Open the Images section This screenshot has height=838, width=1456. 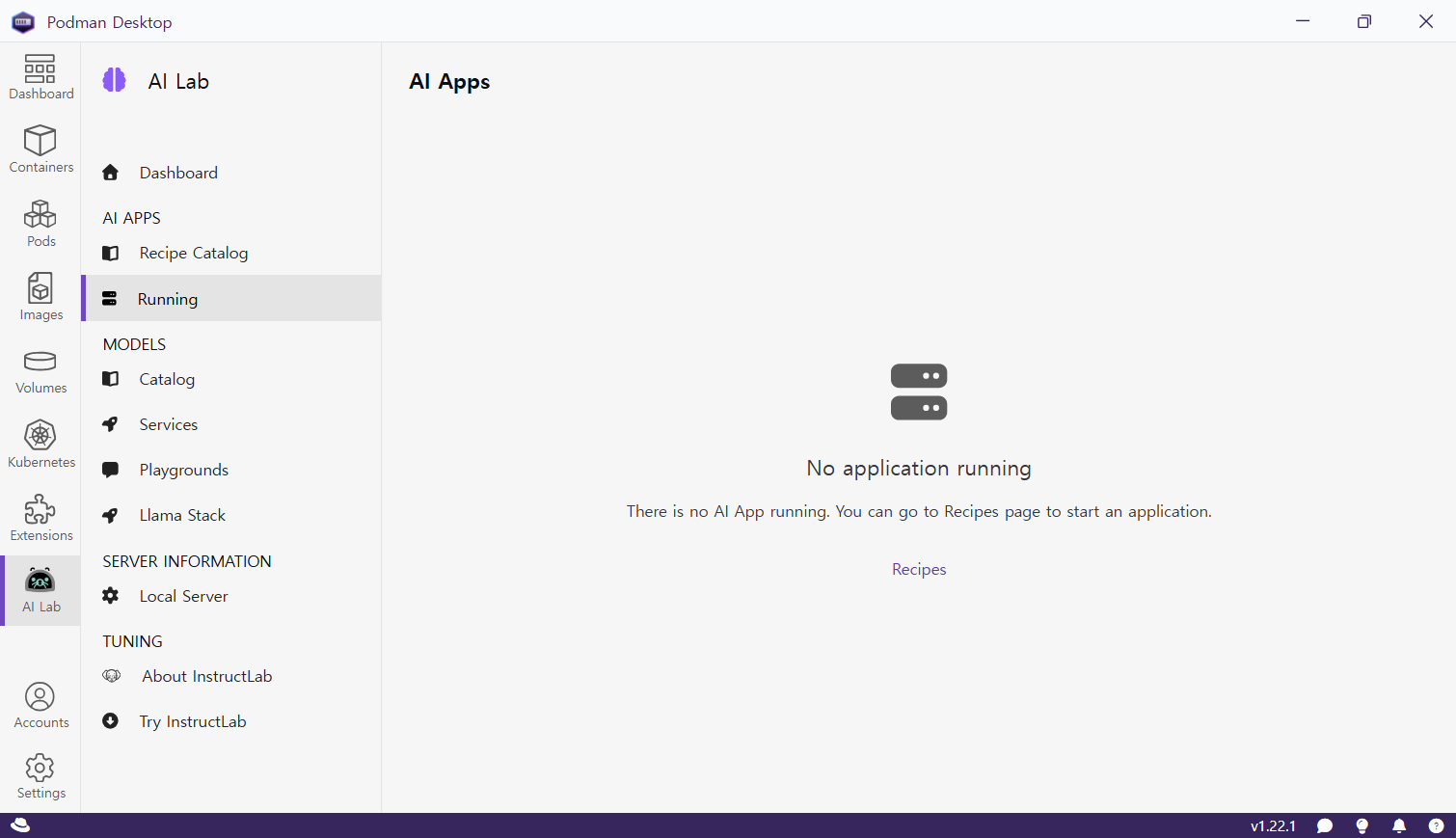point(40,297)
